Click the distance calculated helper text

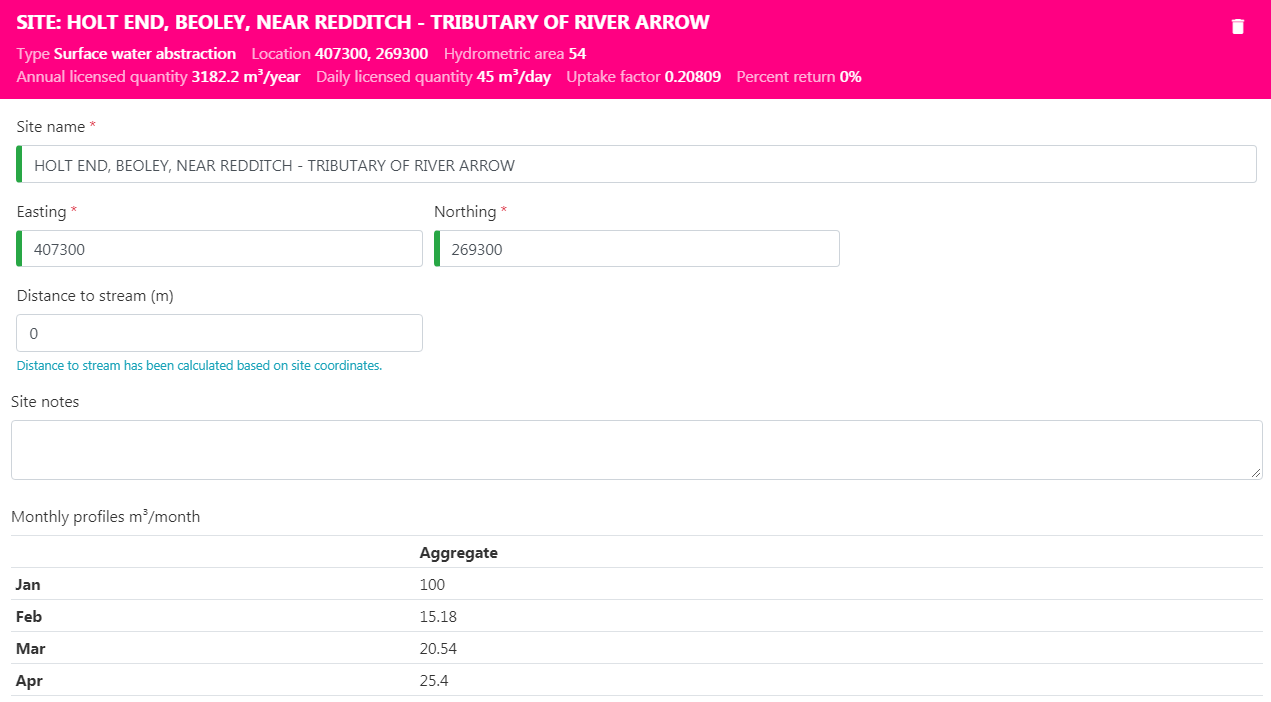[x=199, y=366]
